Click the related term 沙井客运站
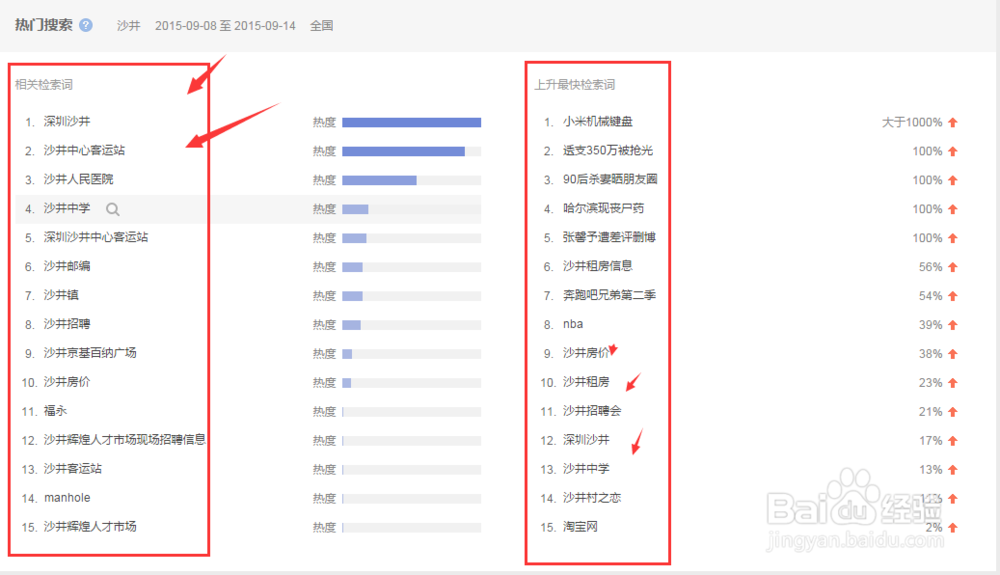The image size is (1000, 575). [x=73, y=469]
